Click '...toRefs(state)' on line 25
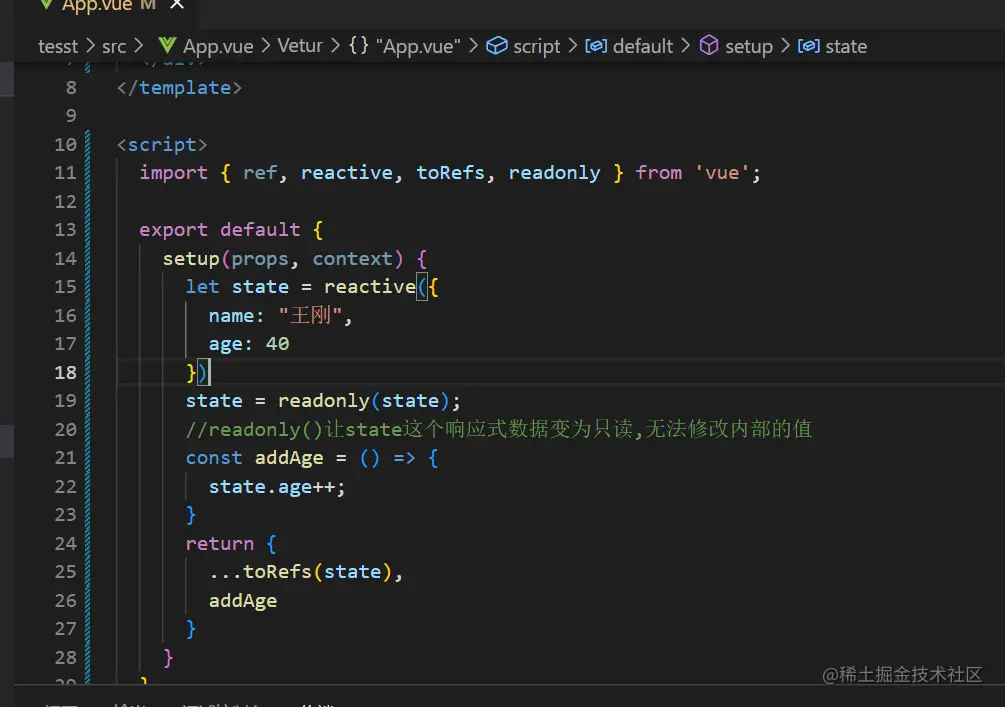Image resolution: width=1005 pixels, height=707 pixels. 301,572
